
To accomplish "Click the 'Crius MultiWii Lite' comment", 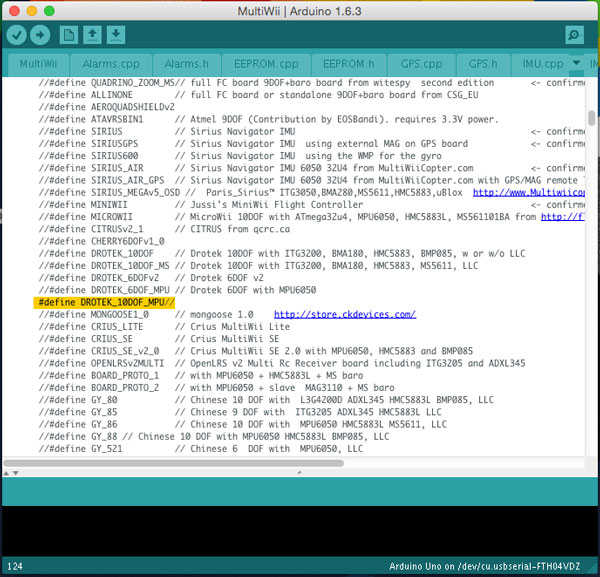I will click(x=240, y=327).
